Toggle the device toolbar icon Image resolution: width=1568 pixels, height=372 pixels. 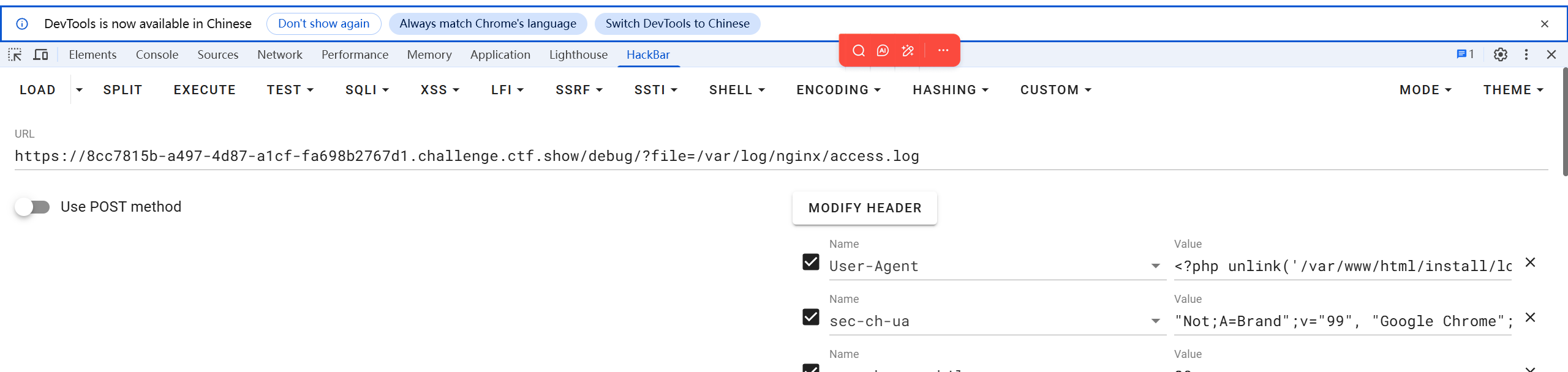tap(40, 55)
